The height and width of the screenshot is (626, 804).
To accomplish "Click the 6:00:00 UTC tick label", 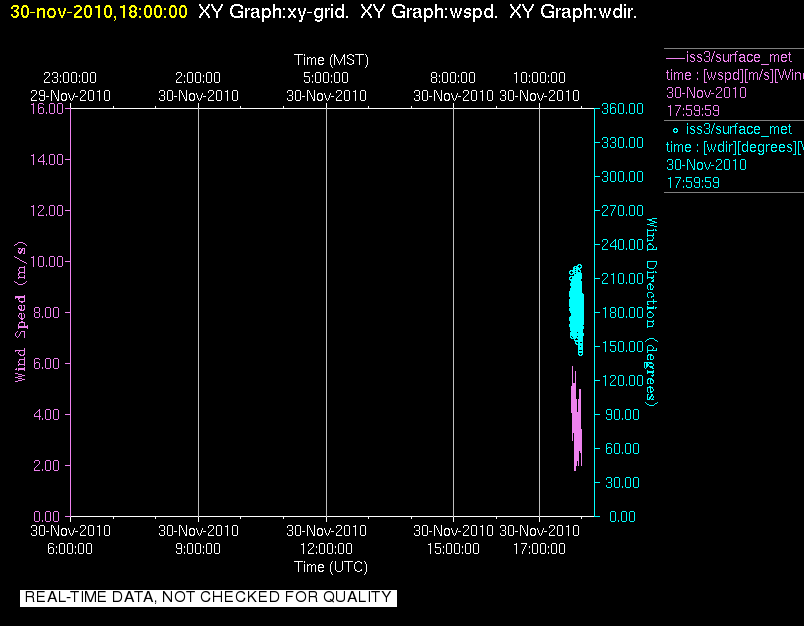I will [70, 549].
